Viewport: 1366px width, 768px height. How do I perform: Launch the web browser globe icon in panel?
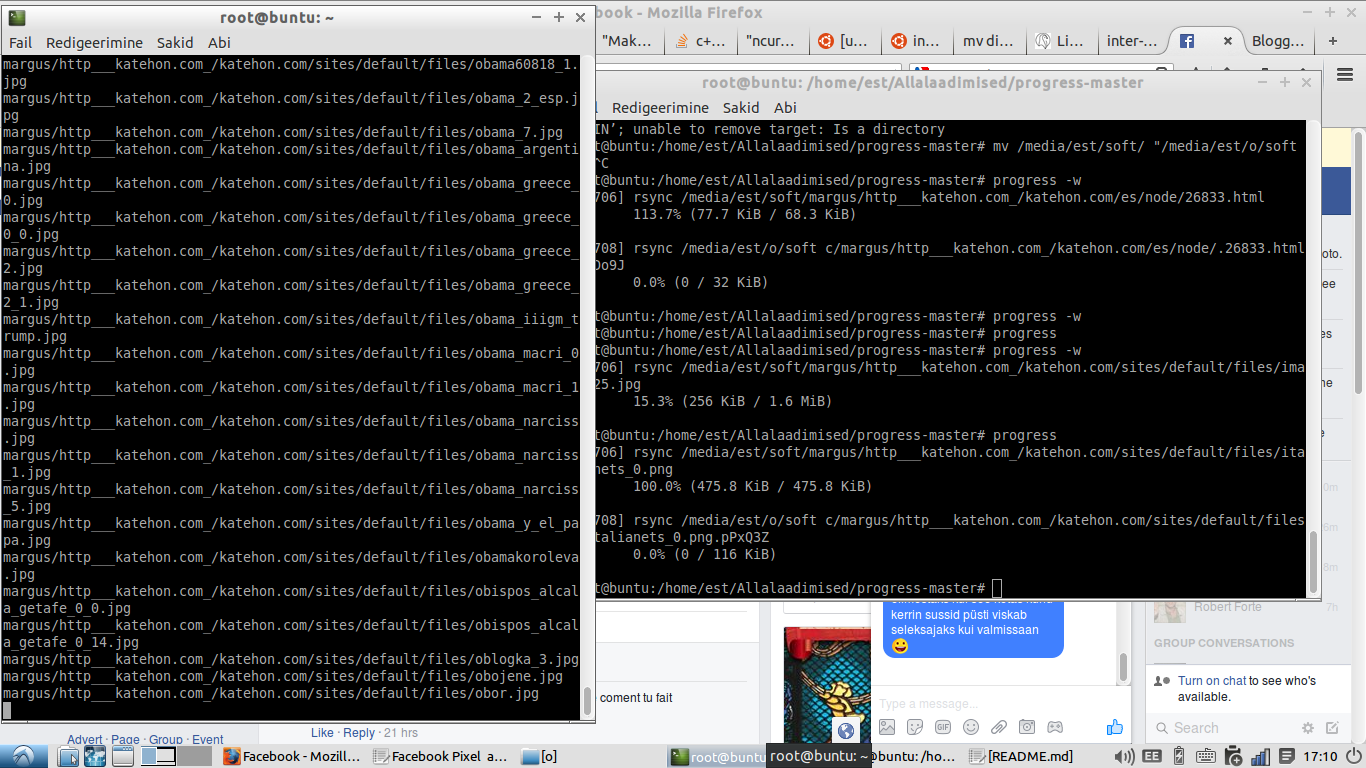pos(95,756)
